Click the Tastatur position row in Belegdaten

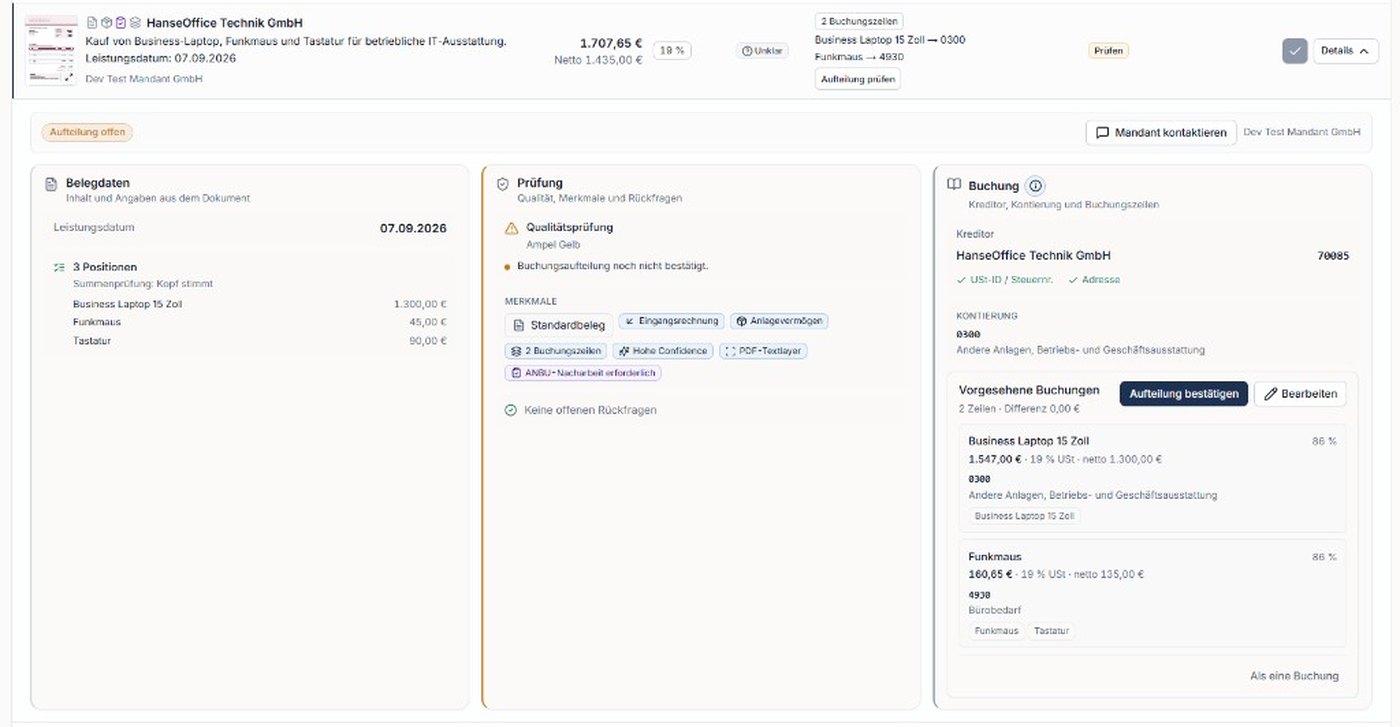tap(260, 341)
